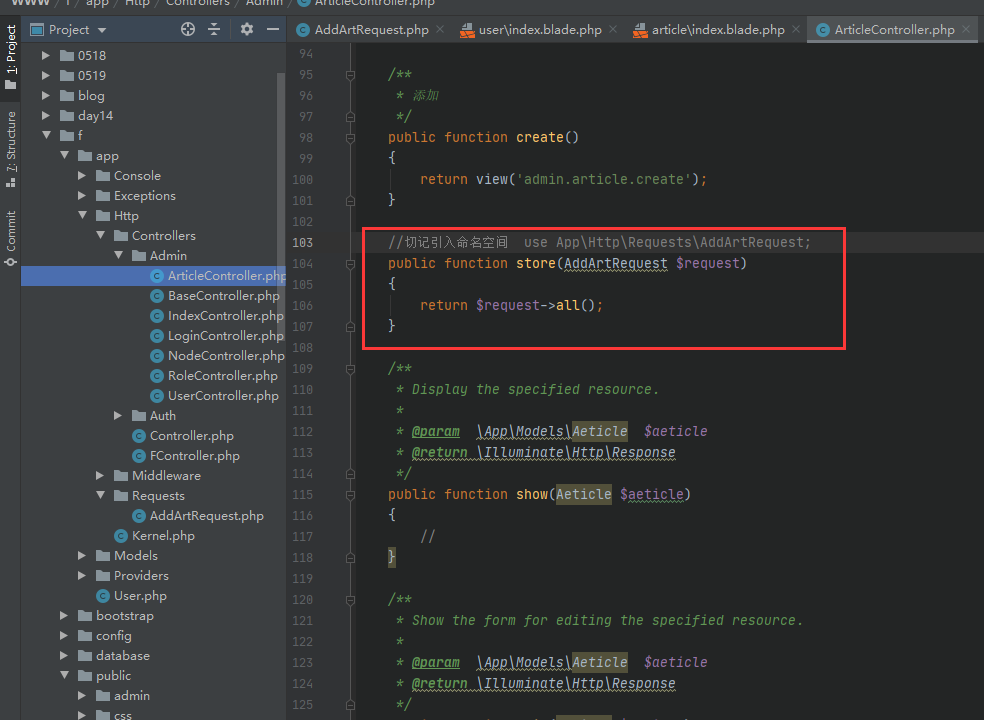Expand the Models folder
This screenshot has width=984, height=720.
[82, 556]
